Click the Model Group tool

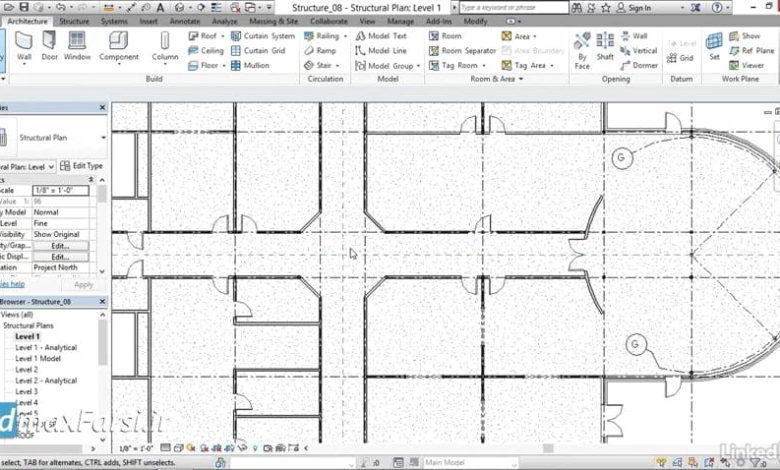(x=385, y=66)
